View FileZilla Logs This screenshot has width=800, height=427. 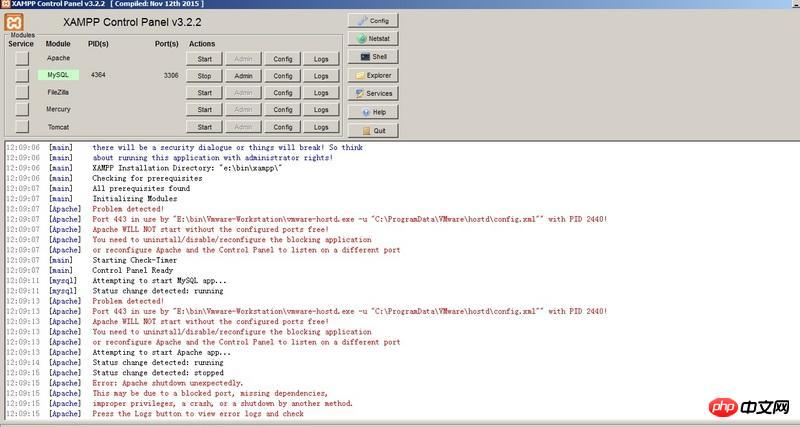click(321, 93)
